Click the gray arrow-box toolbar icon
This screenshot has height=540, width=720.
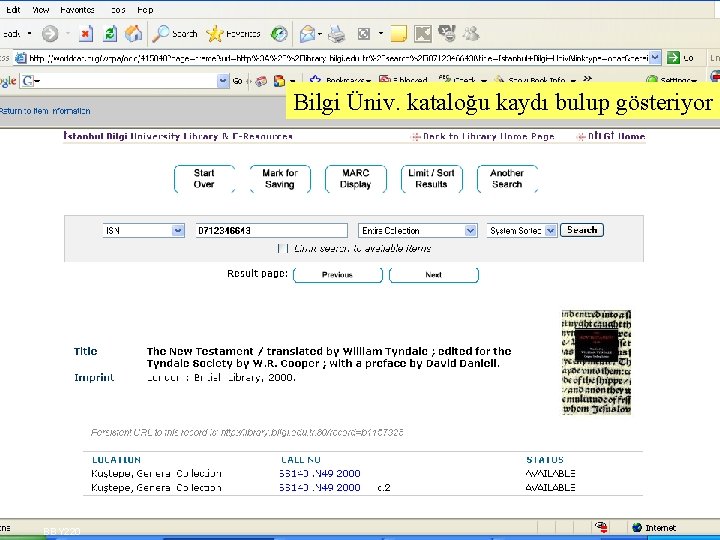click(x=422, y=34)
